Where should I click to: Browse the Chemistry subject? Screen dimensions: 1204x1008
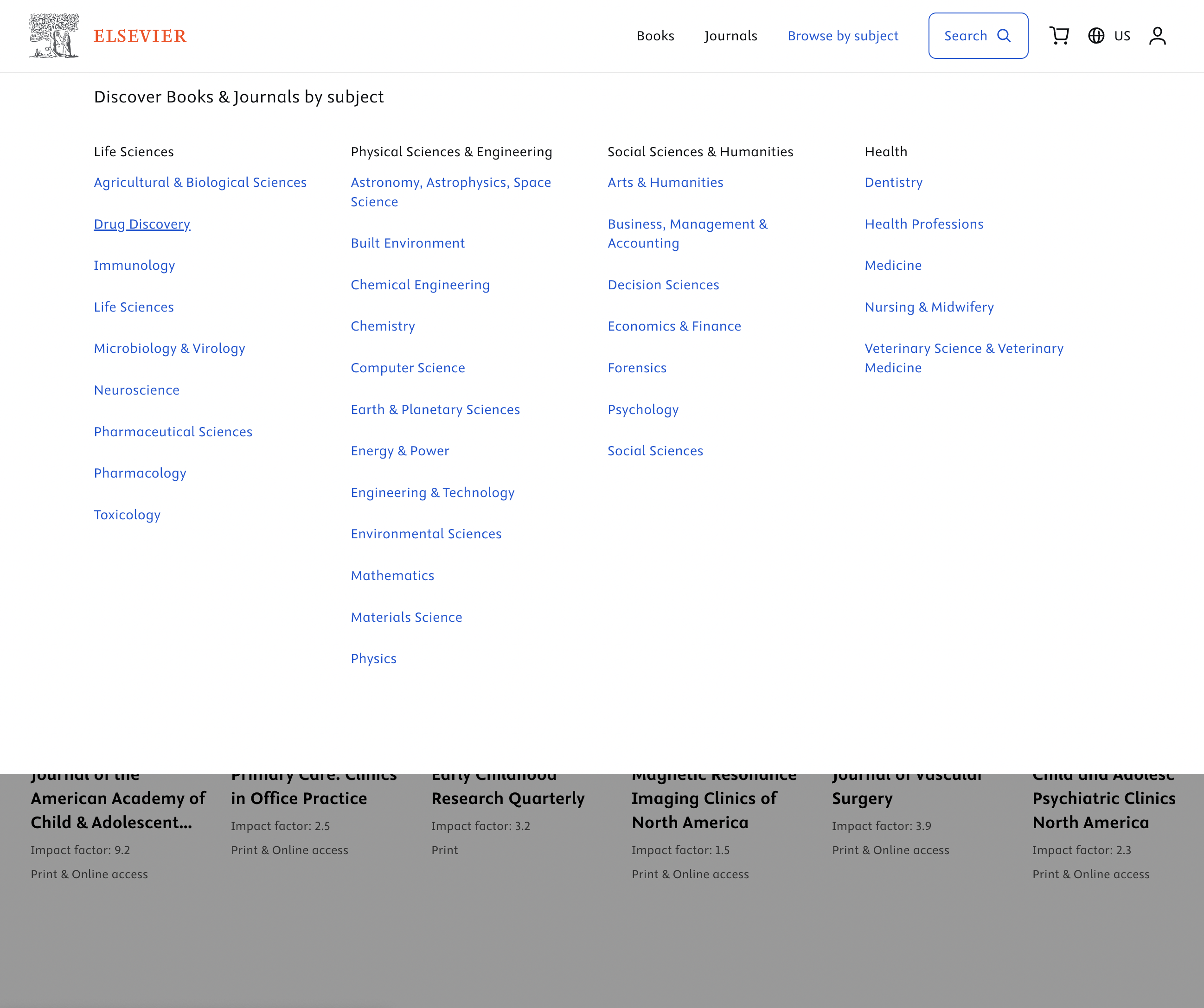383,325
